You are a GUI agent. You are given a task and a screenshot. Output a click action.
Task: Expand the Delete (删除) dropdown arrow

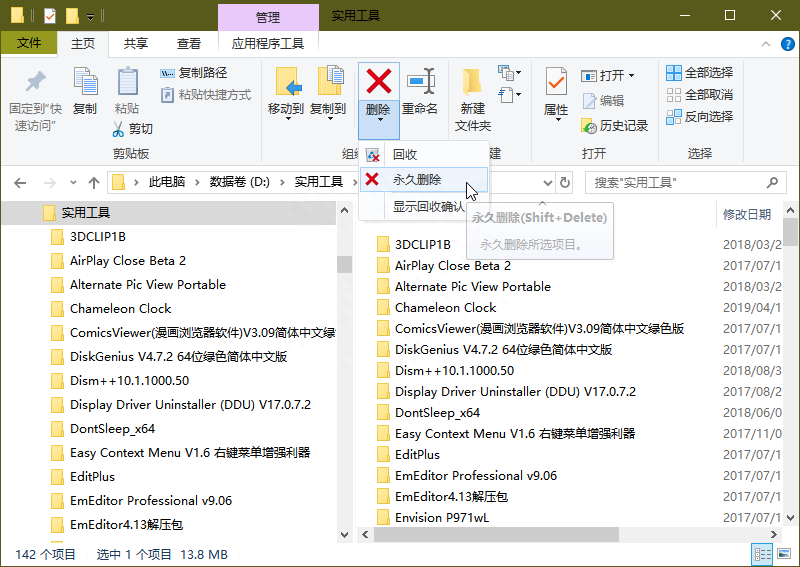[379, 120]
